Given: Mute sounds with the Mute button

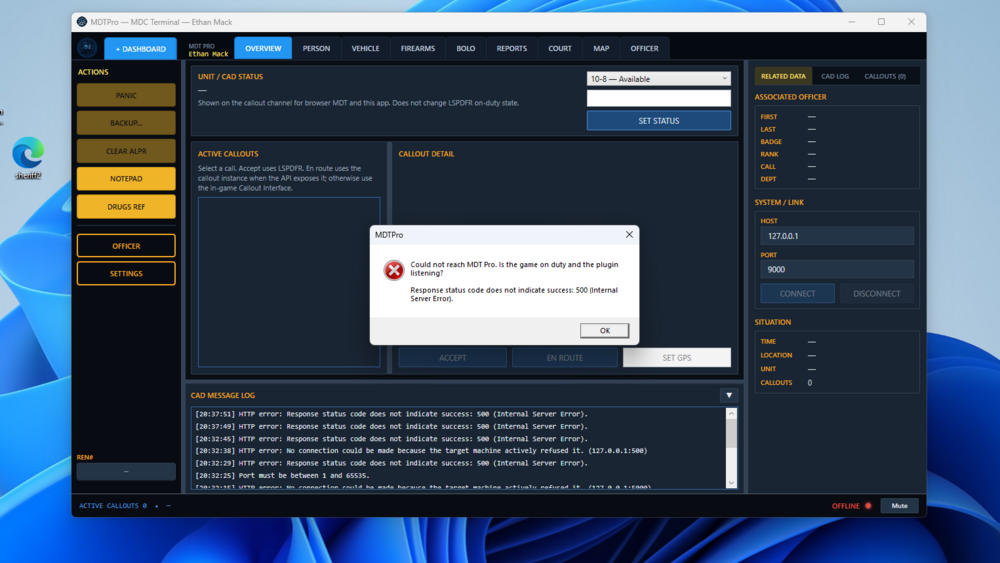Looking at the screenshot, I should pos(899,506).
